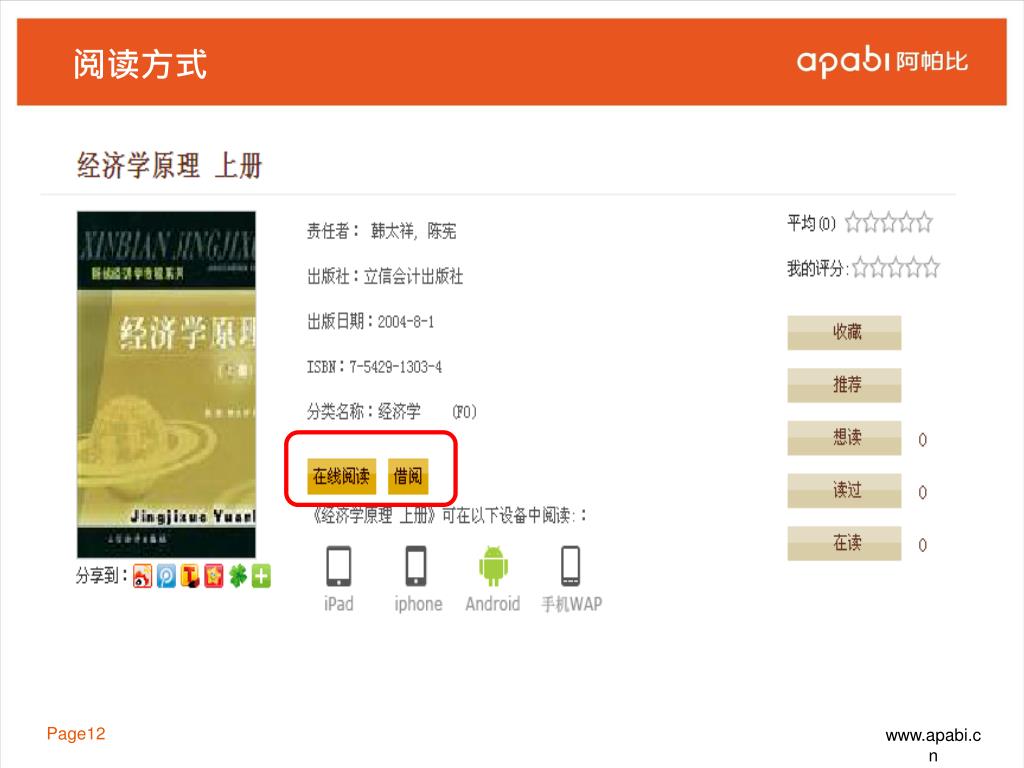Share via the green clover icon
This screenshot has width=1024, height=768.
point(238,576)
